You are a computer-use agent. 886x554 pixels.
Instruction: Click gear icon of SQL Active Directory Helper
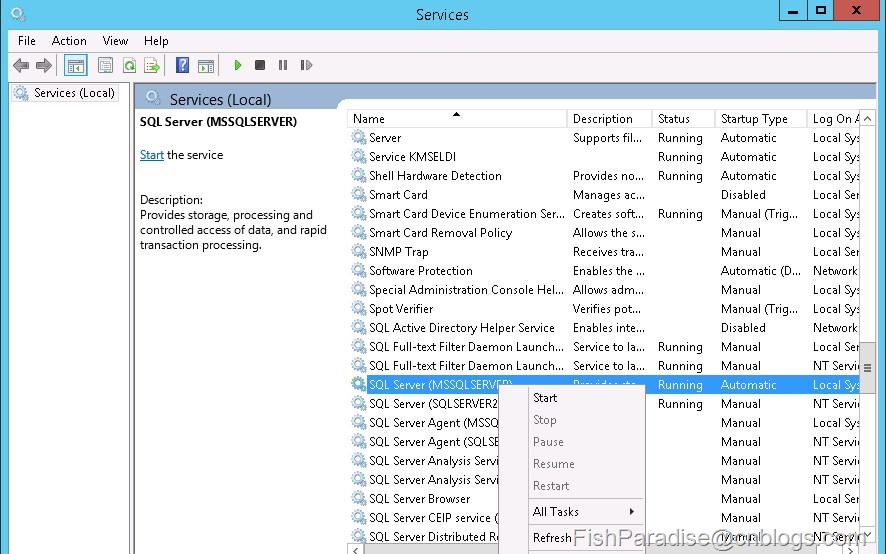pyautogui.click(x=358, y=328)
